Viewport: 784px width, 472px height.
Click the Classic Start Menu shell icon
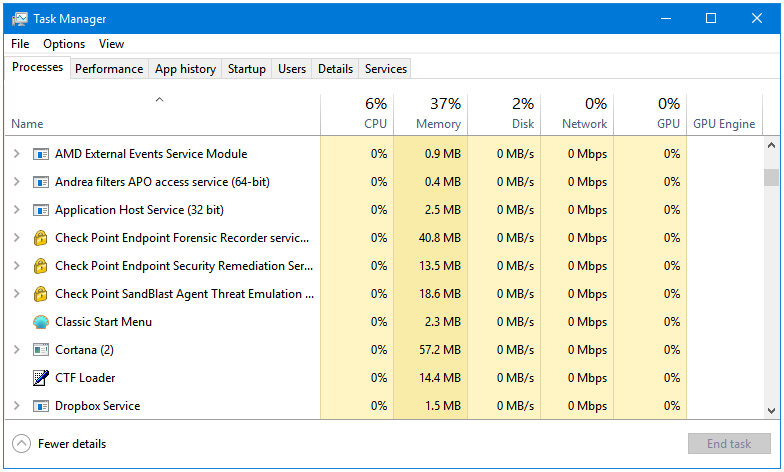coord(40,322)
